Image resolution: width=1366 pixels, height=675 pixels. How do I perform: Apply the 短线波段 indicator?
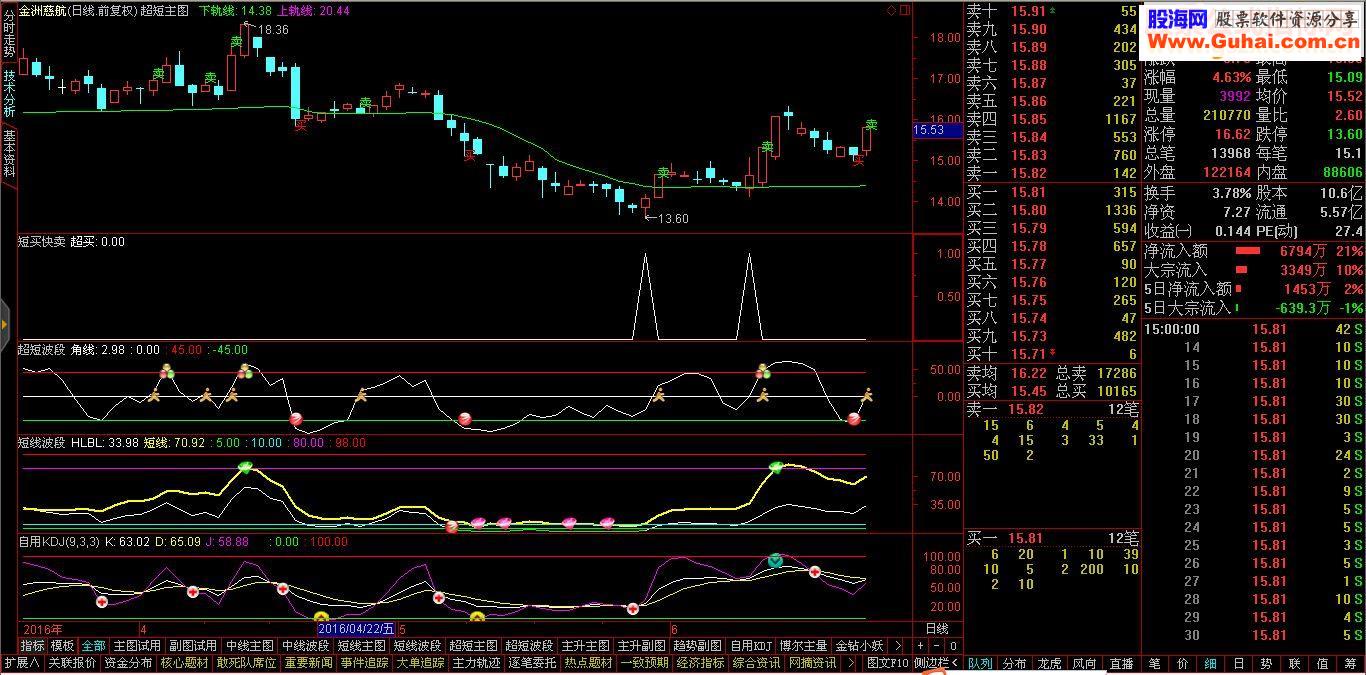417,646
